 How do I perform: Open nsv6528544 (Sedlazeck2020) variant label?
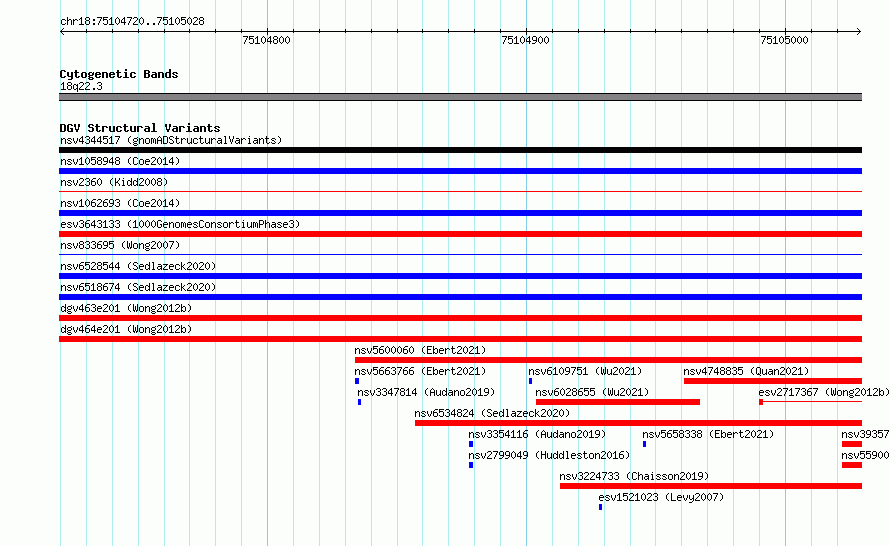pos(138,266)
